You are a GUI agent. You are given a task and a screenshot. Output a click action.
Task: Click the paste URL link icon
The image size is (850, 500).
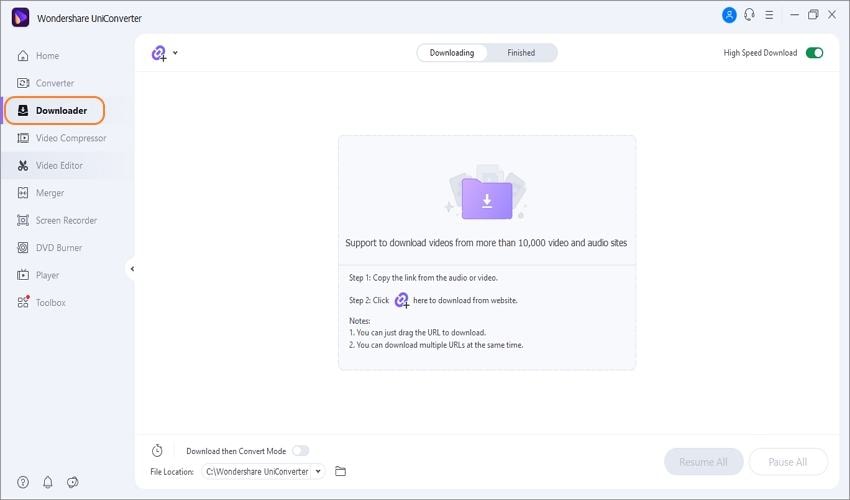click(x=159, y=53)
